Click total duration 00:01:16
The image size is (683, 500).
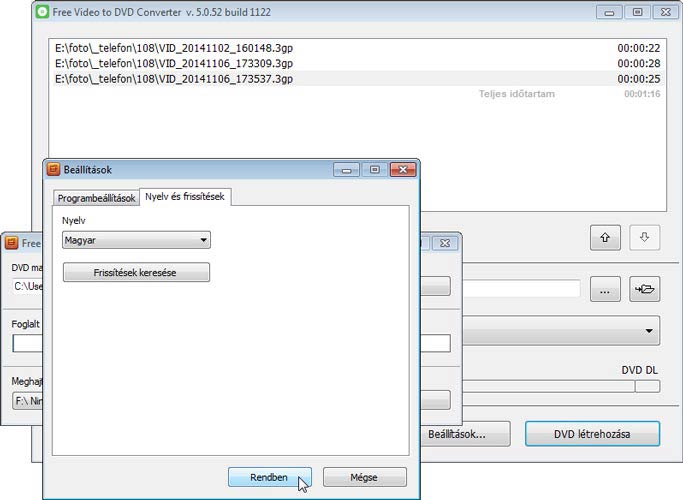(642, 94)
